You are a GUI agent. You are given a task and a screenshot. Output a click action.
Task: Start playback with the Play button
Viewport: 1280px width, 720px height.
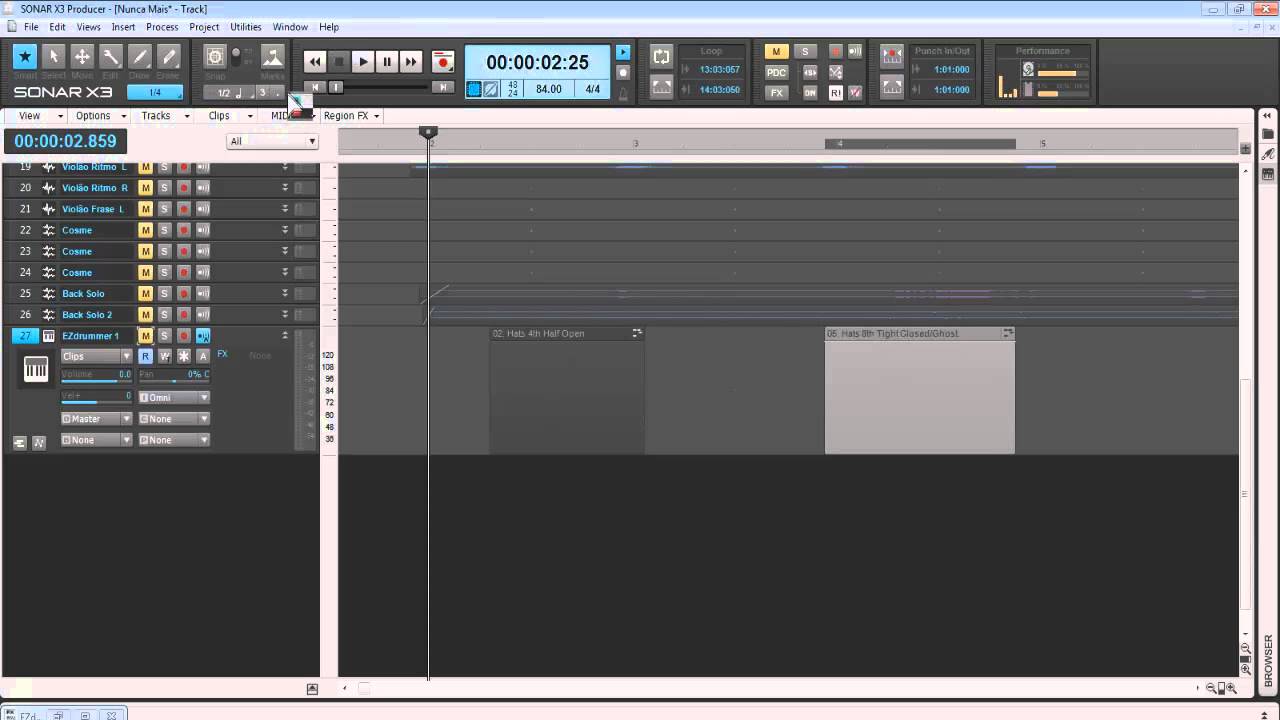point(363,62)
